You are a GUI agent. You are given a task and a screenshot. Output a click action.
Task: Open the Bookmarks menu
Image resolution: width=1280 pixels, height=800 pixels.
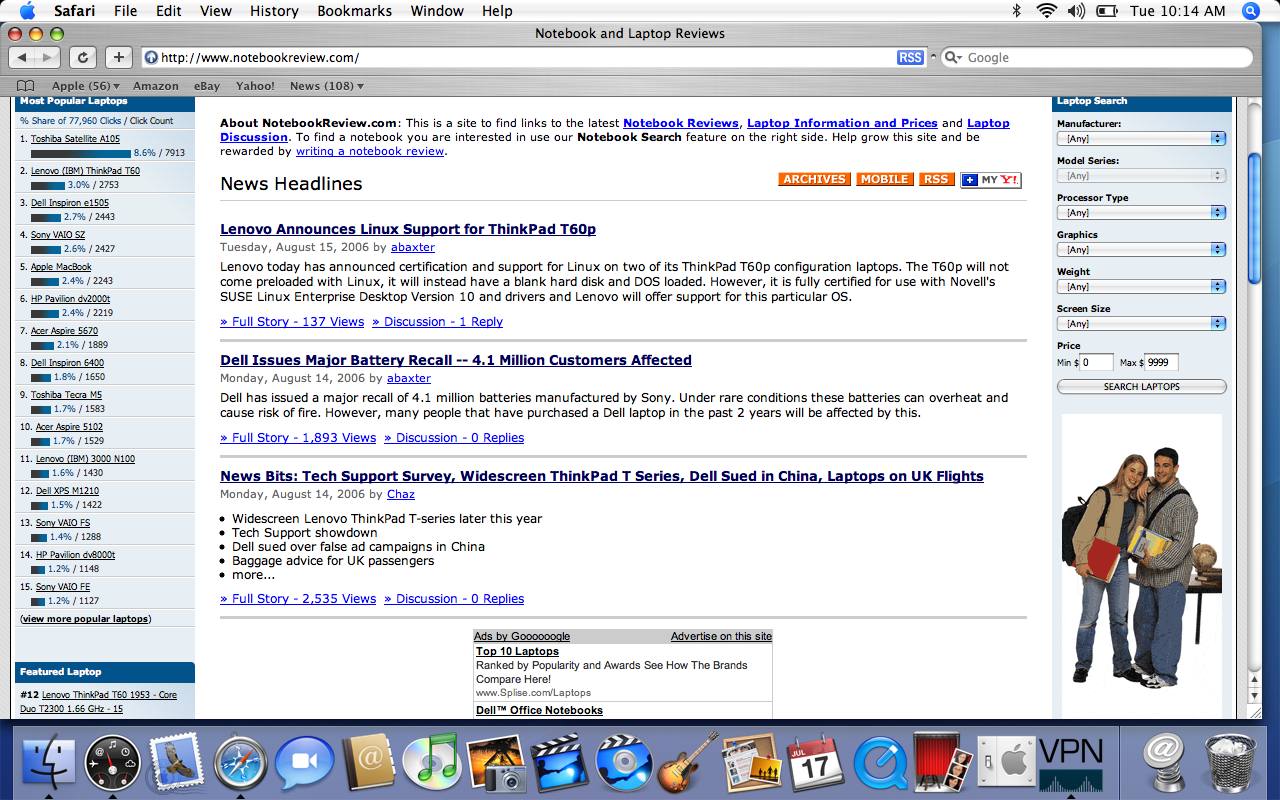pyautogui.click(x=355, y=11)
